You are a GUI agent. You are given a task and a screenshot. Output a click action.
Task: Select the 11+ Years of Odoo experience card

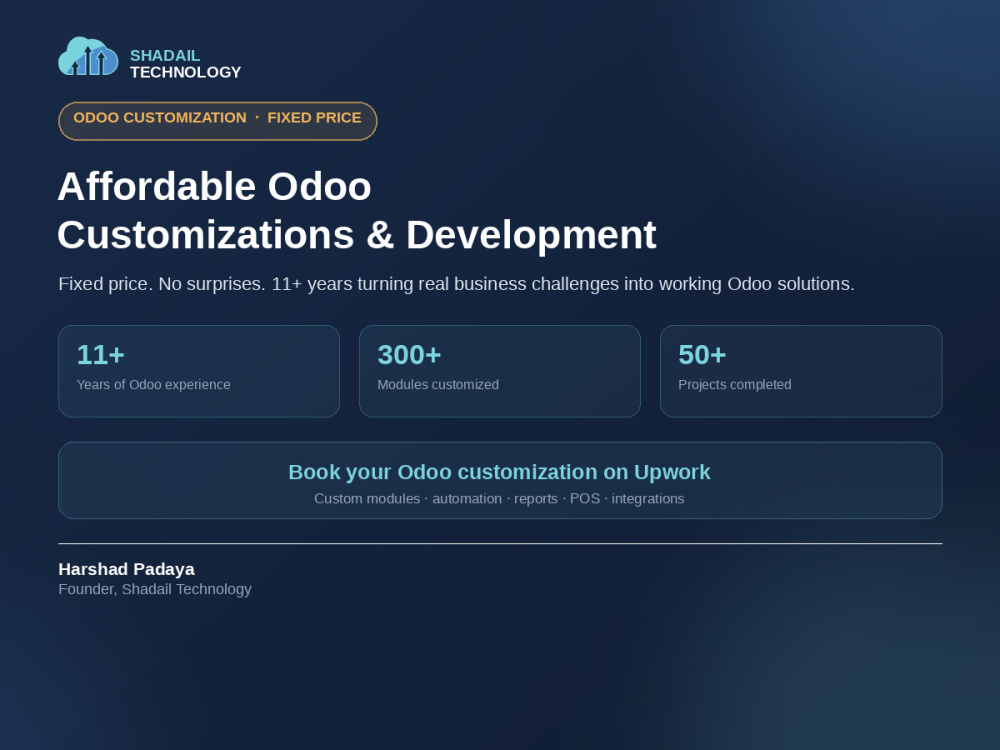point(199,371)
